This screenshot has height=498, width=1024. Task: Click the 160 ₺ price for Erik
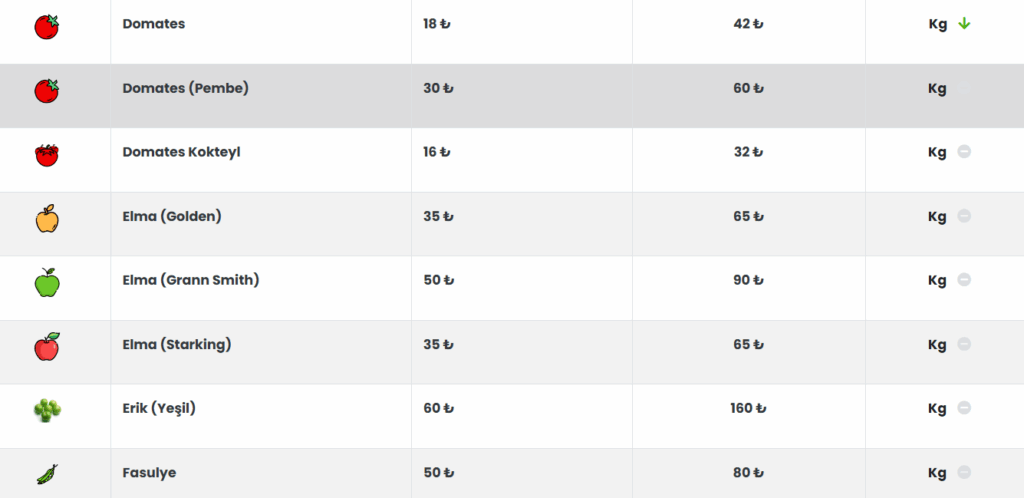click(x=748, y=409)
